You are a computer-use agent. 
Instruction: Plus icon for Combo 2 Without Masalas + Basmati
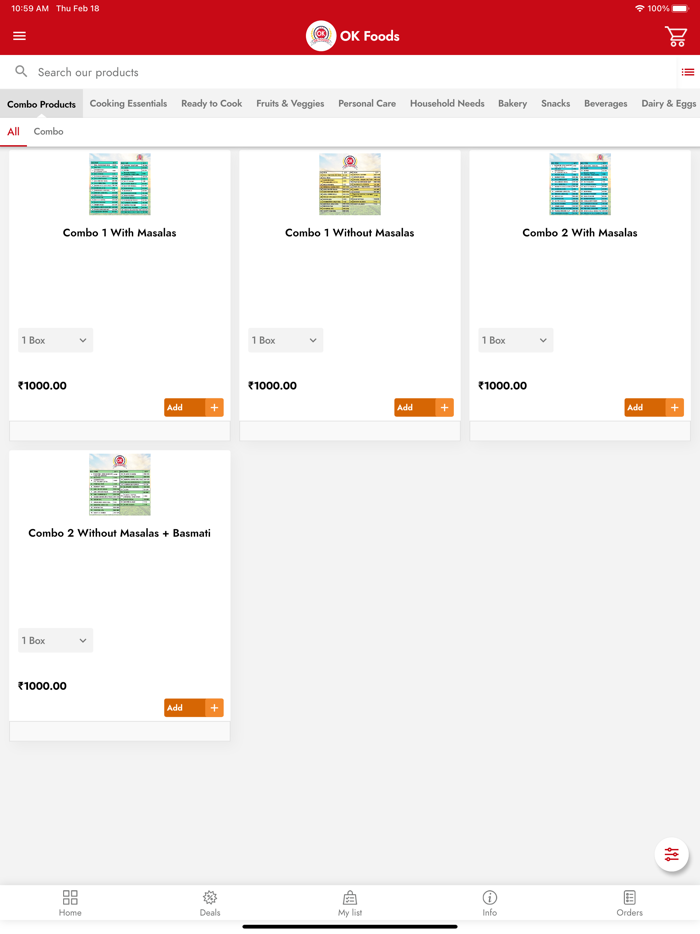click(214, 708)
